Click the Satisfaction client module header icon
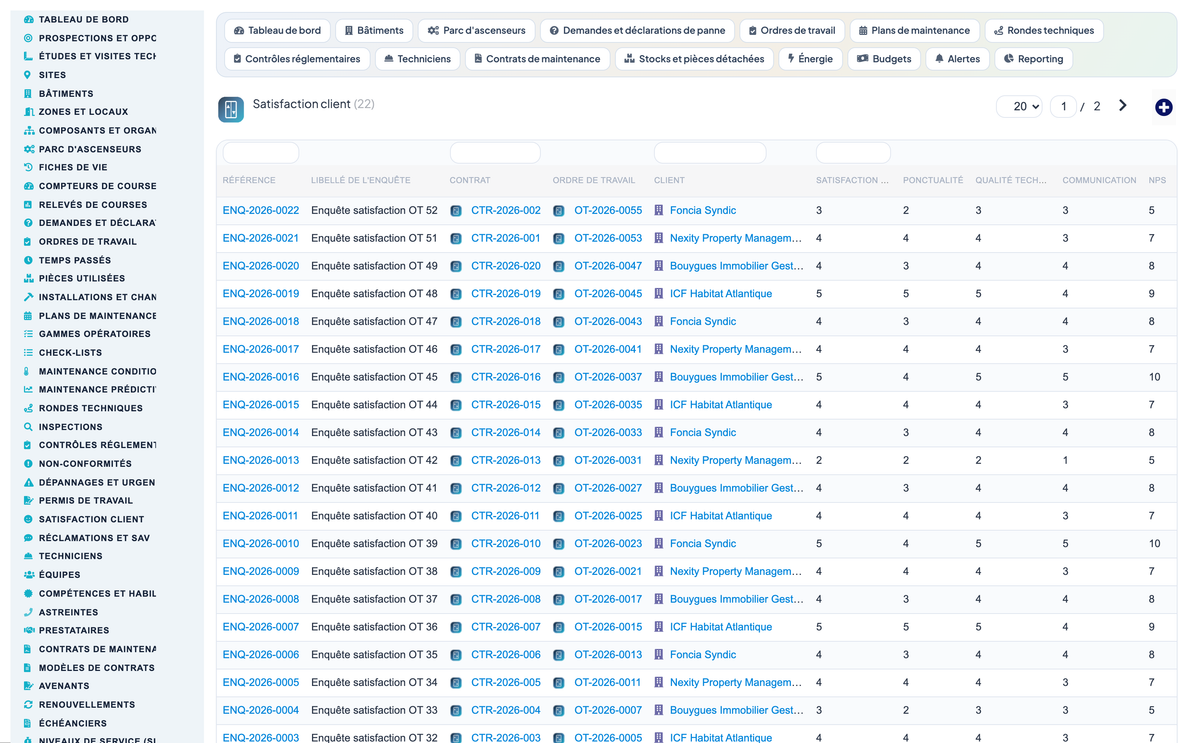The width and height of the screenshot is (1200, 743). (231, 110)
